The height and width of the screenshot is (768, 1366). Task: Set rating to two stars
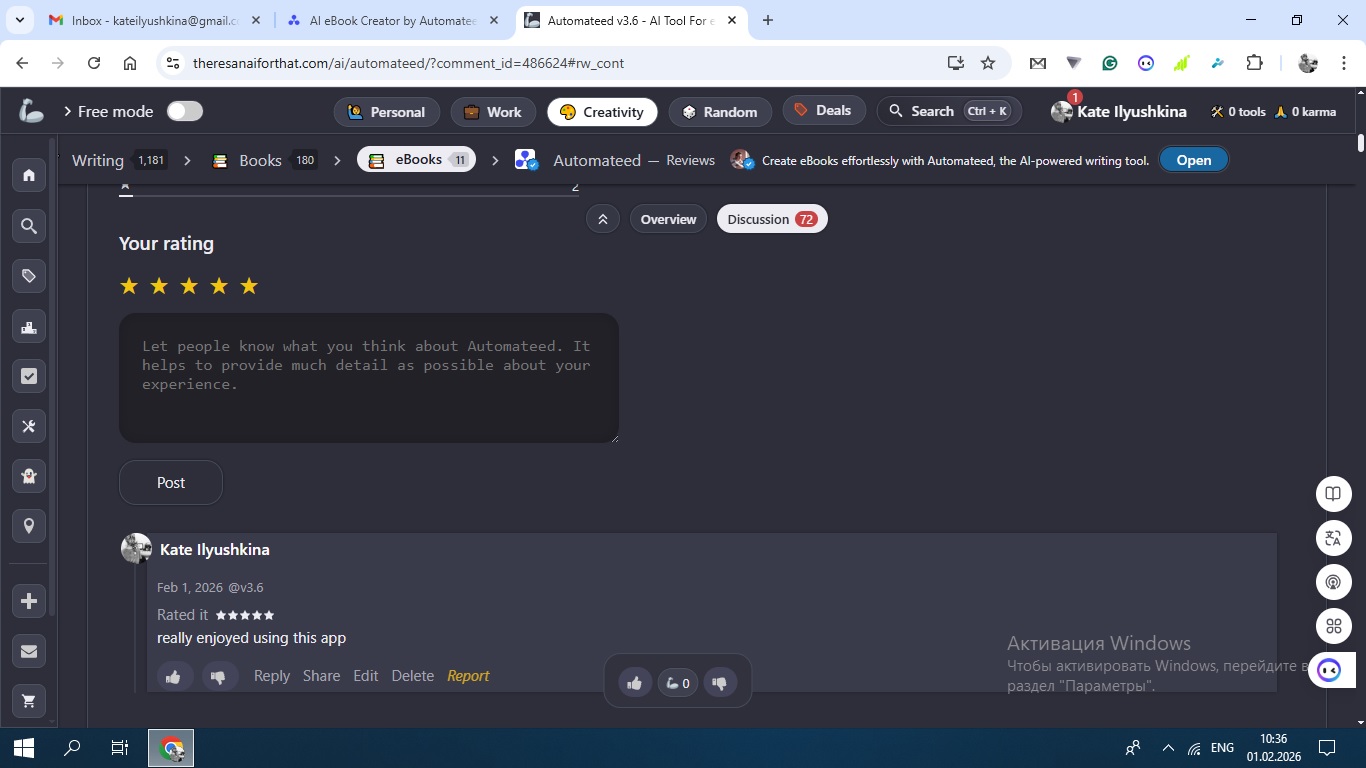click(x=159, y=286)
